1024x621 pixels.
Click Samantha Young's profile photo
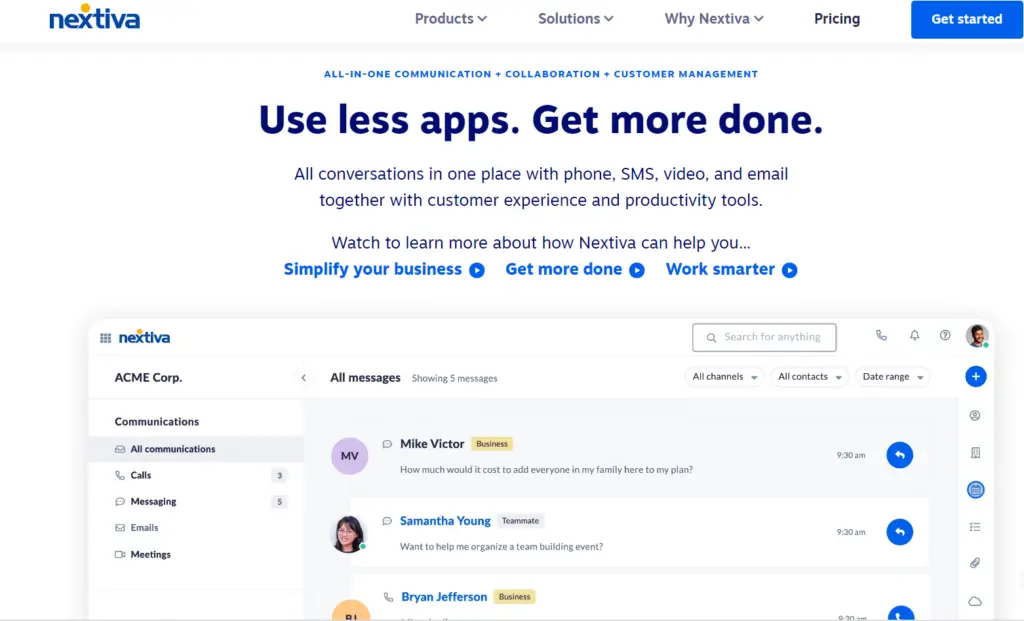click(349, 533)
